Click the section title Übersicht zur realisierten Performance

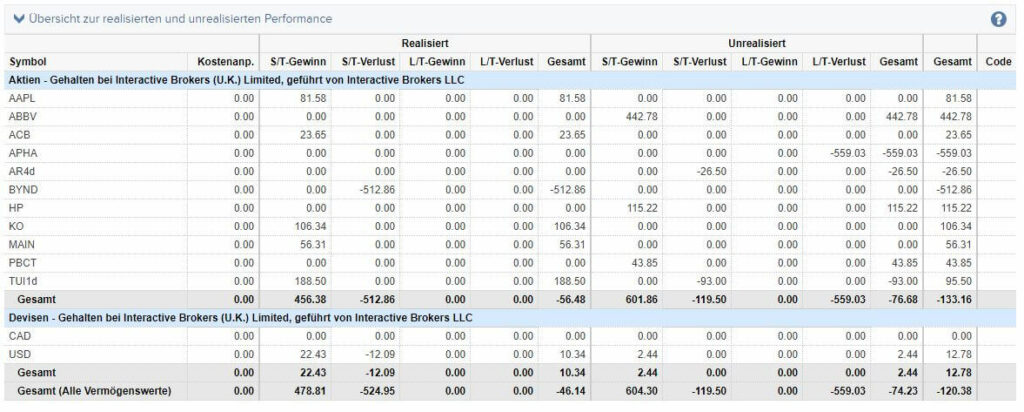coord(180,19)
